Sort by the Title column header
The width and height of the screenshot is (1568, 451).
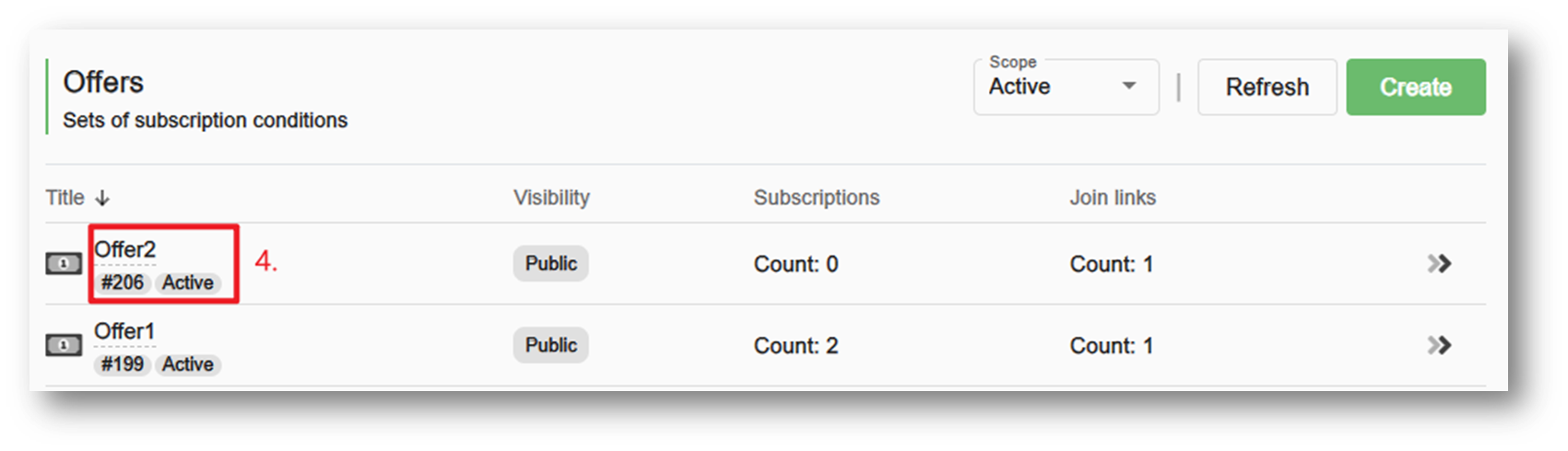pos(65,197)
